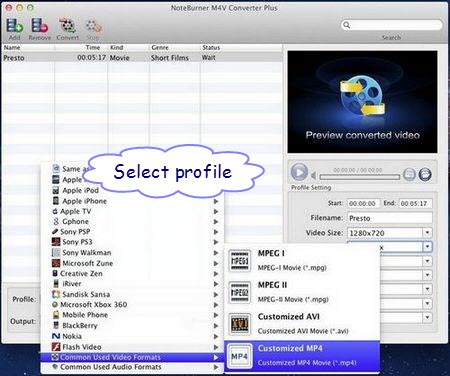Select MPEG II icon in submenu
The height and width of the screenshot is (376, 450).
pyautogui.click(x=240, y=292)
